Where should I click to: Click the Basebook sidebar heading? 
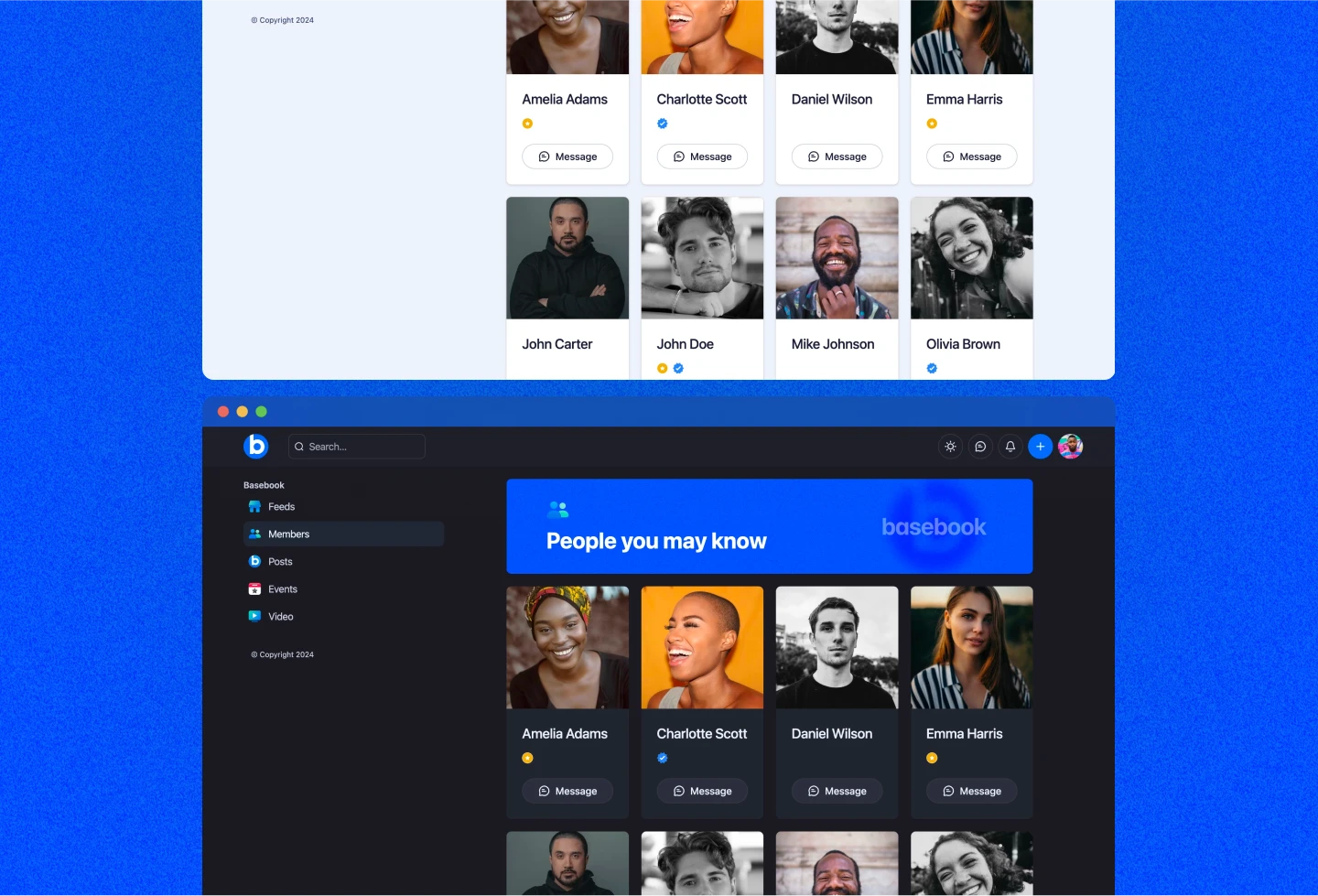[x=264, y=486]
